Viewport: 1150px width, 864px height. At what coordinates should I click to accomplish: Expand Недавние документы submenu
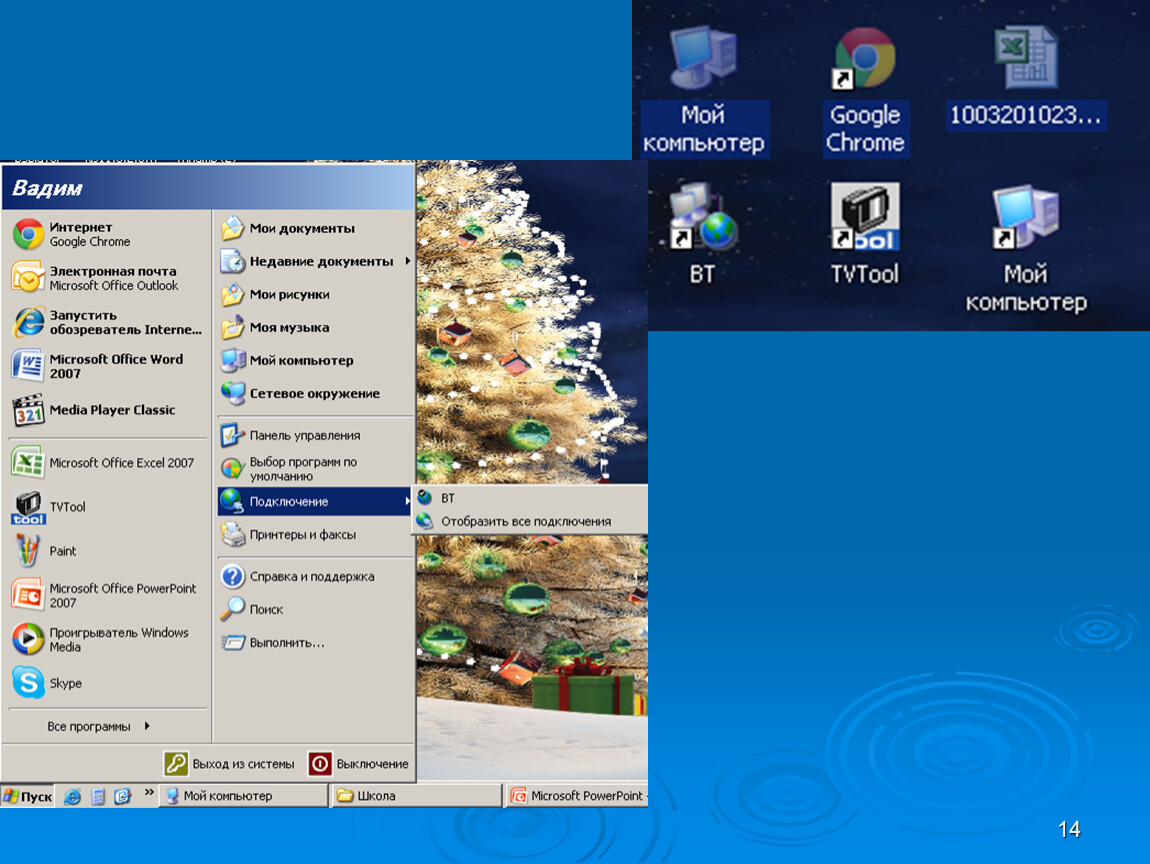point(315,261)
